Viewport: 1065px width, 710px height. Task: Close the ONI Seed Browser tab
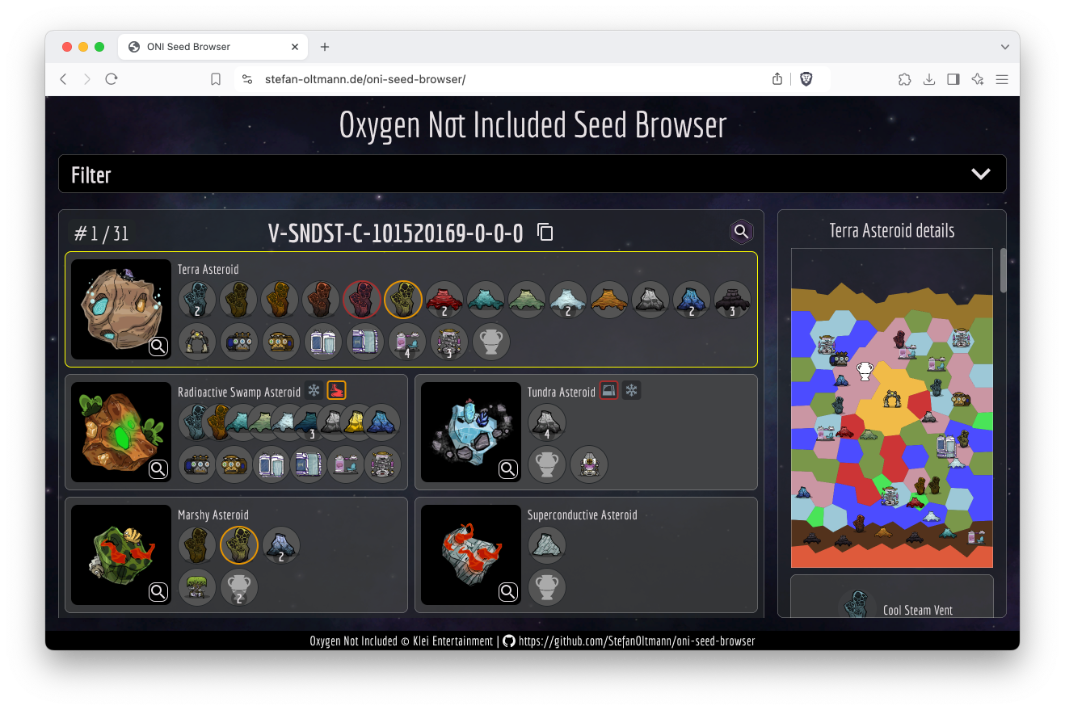click(295, 46)
